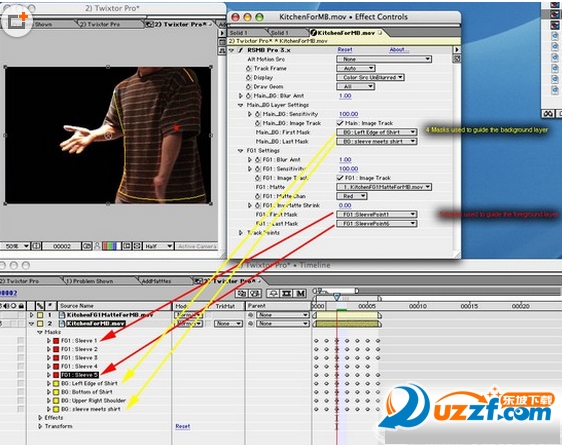The height and width of the screenshot is (445, 562).
Task: Open the Display Color Src dropdown
Action: coord(370,77)
